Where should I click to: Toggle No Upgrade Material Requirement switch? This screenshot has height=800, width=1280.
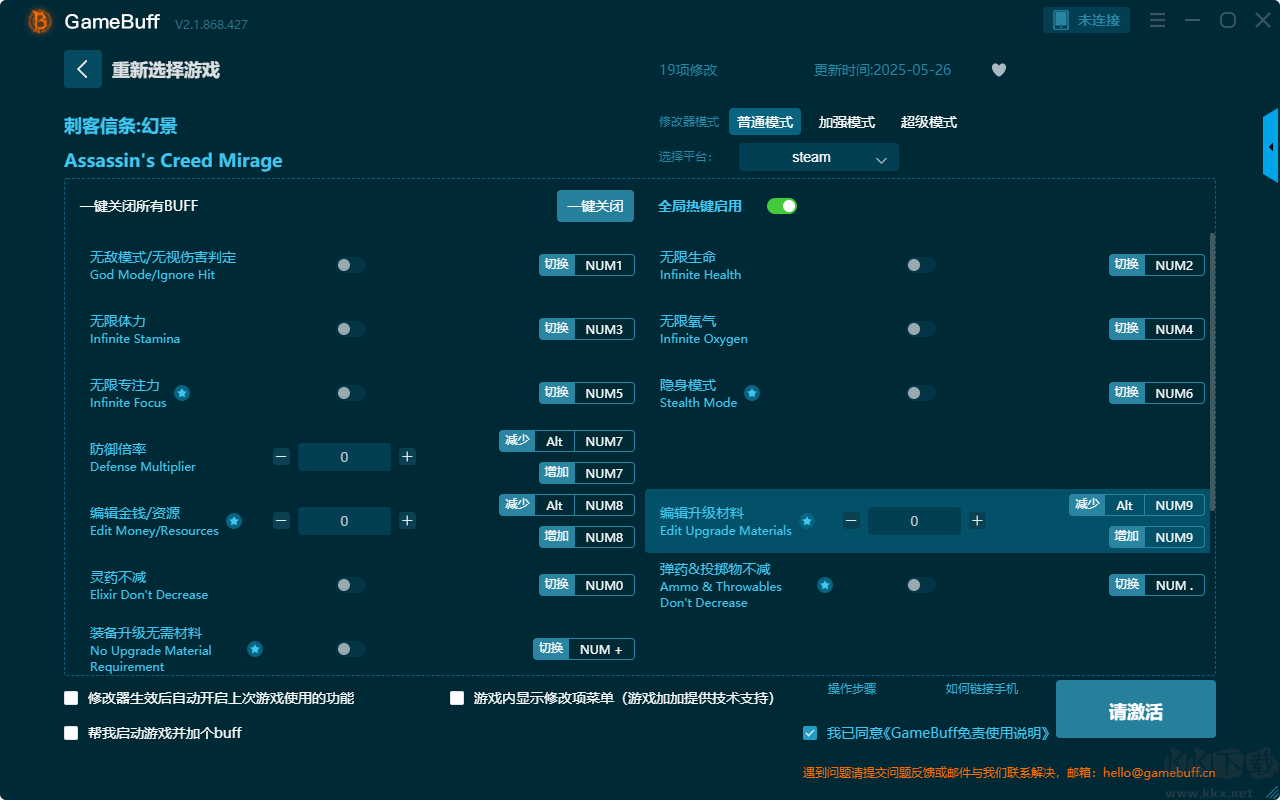pyautogui.click(x=351, y=649)
